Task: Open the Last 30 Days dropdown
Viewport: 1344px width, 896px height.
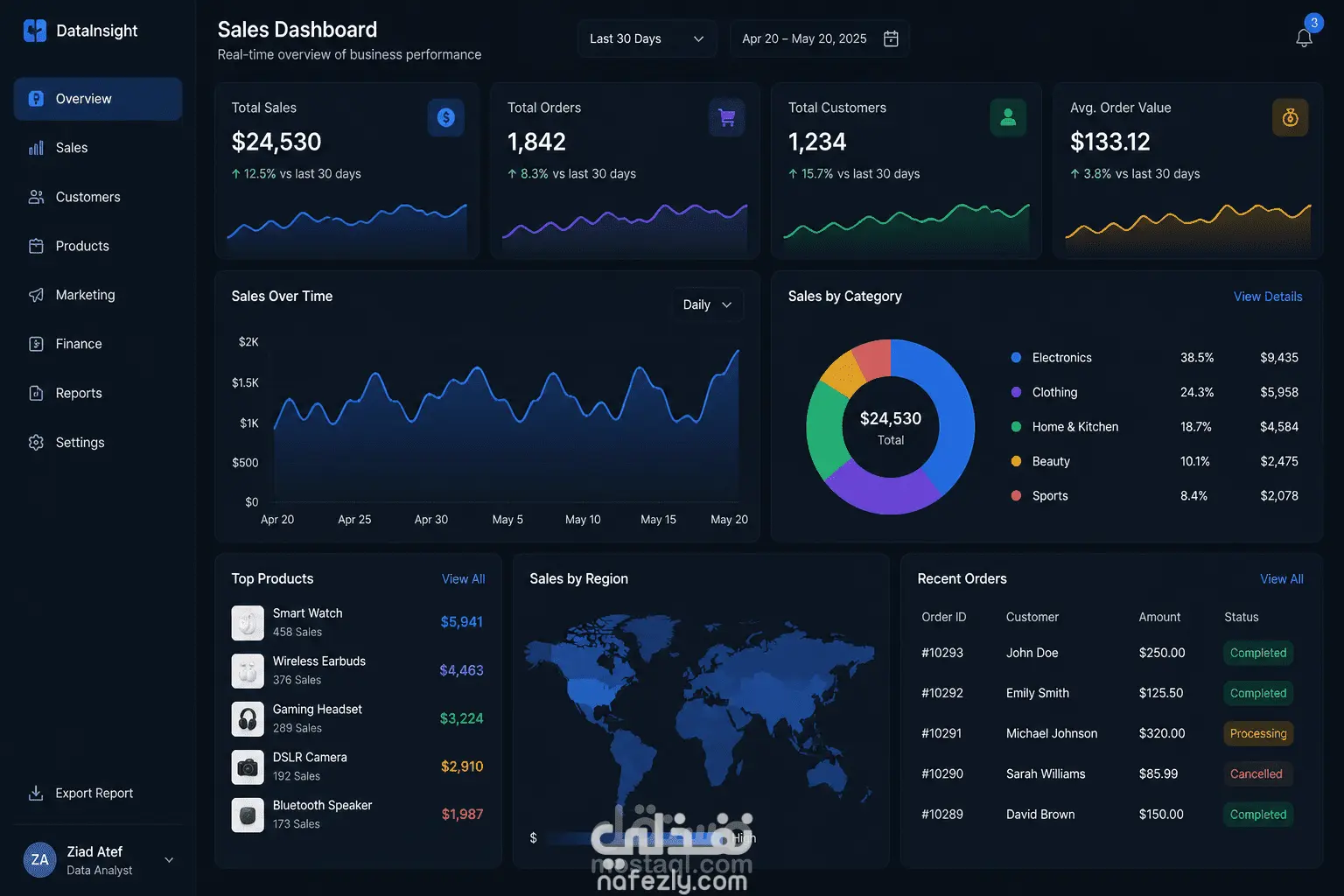Action: [647, 38]
